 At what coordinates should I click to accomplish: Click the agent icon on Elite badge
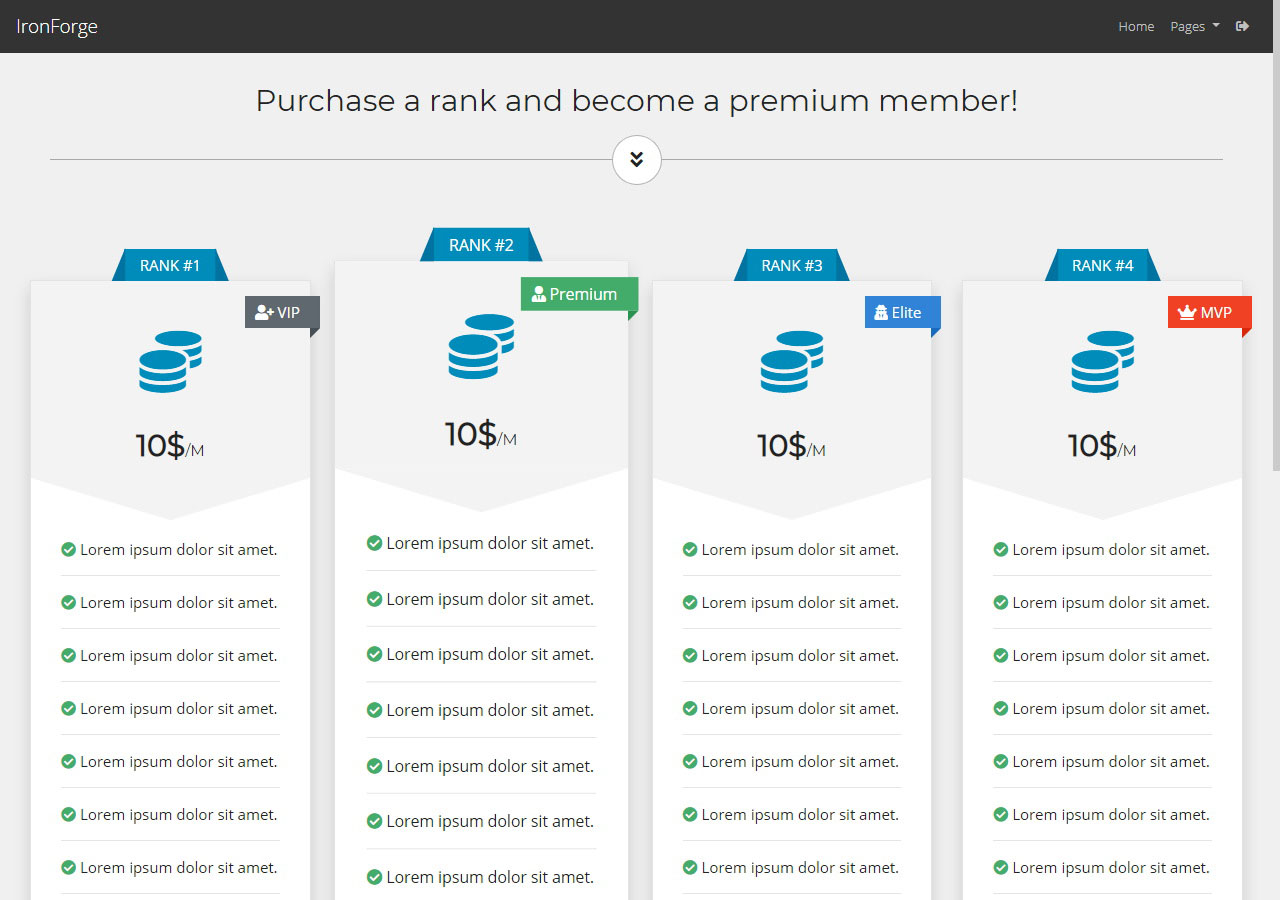click(x=881, y=313)
